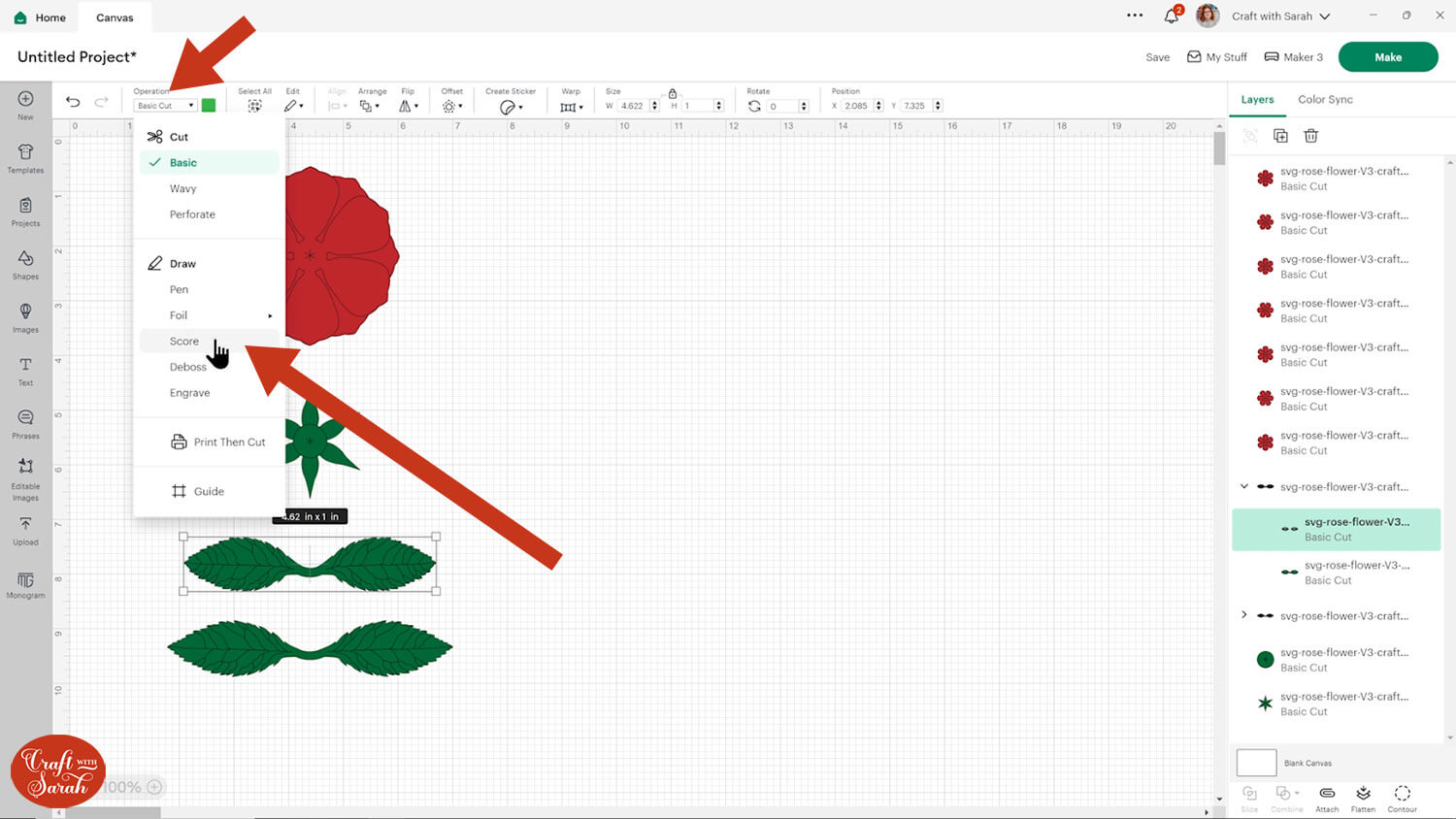Open the Offset tool

pos(451,106)
